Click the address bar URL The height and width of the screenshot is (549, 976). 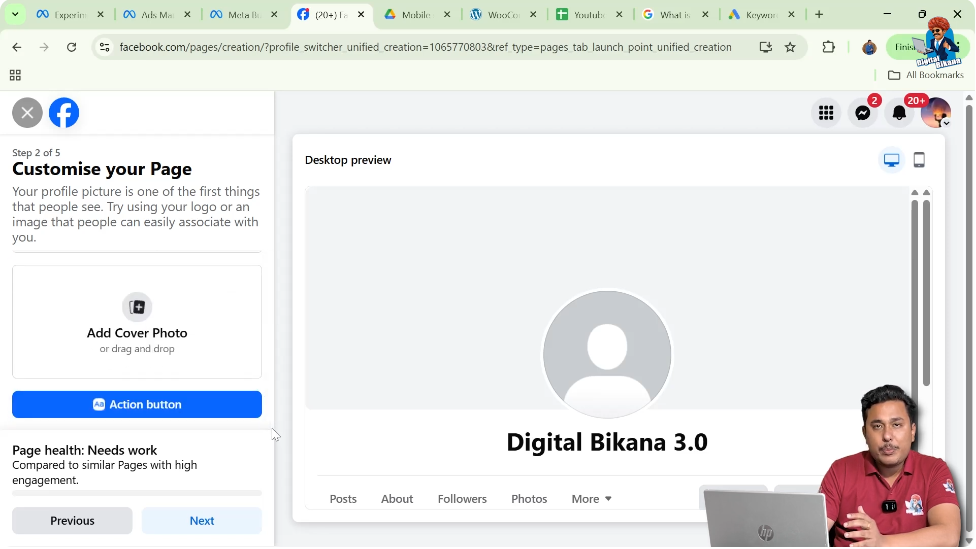(425, 47)
